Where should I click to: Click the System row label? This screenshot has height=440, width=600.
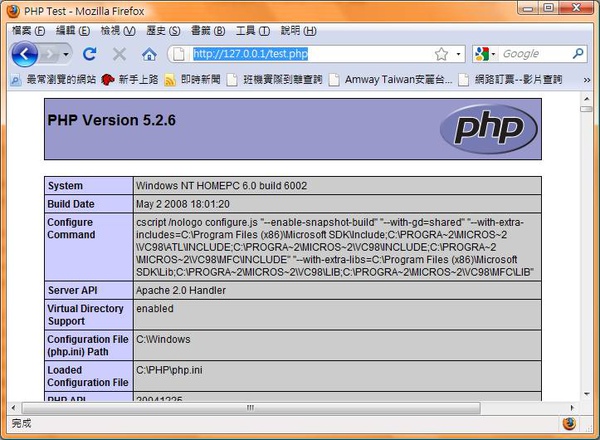click(65, 186)
